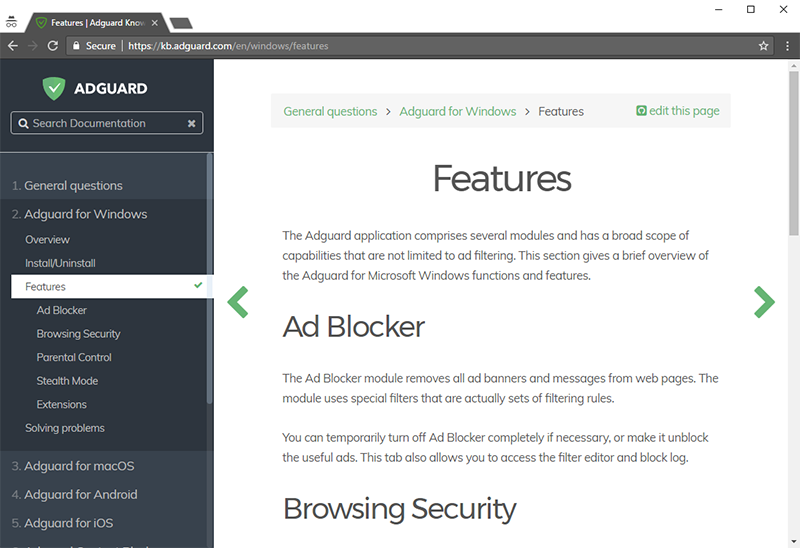Image resolution: width=800 pixels, height=548 pixels.
Task: Open Solving problems sidebar item
Action: click(65, 428)
